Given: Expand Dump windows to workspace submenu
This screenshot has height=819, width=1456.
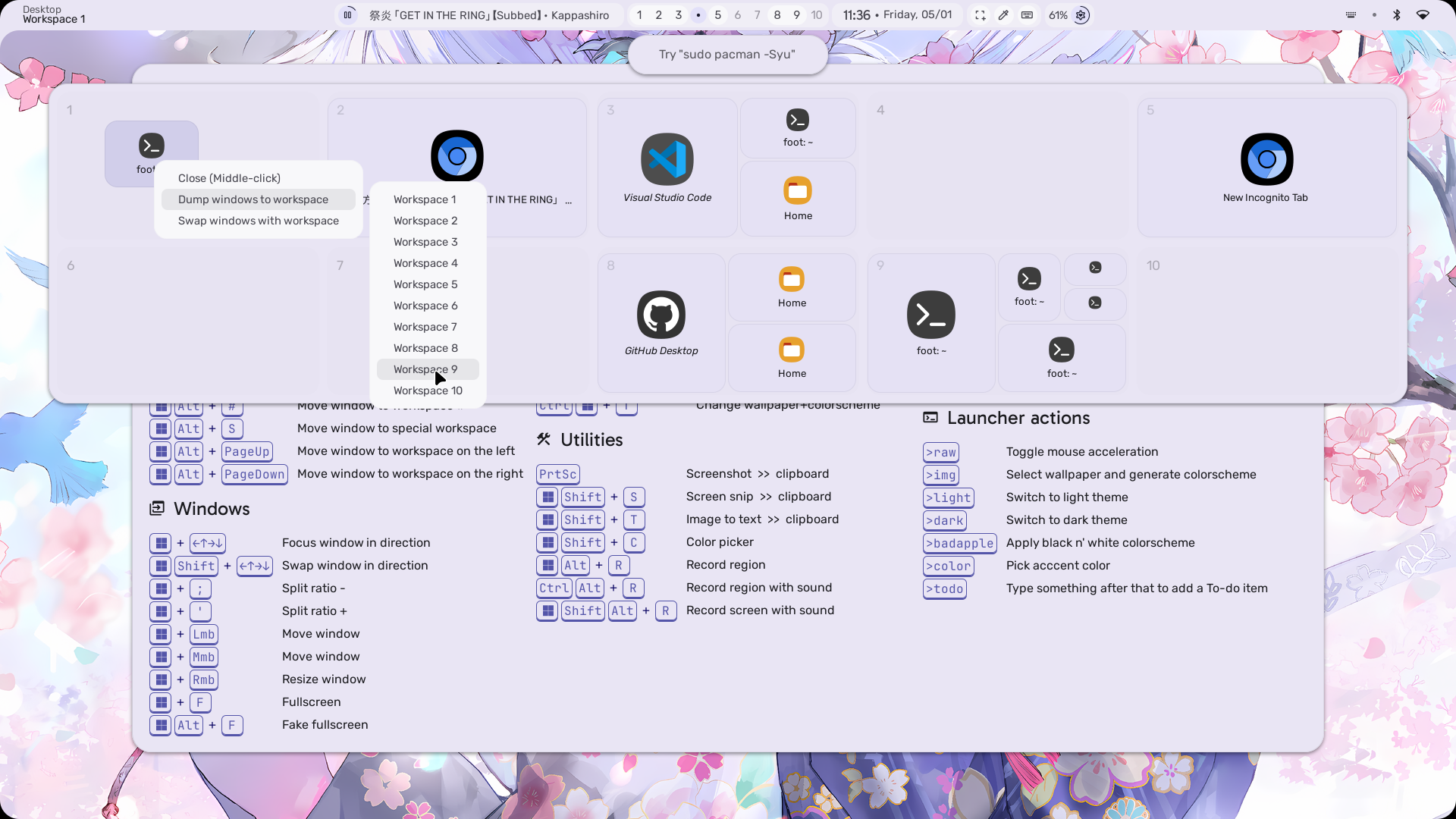Looking at the screenshot, I should pyautogui.click(x=253, y=199).
